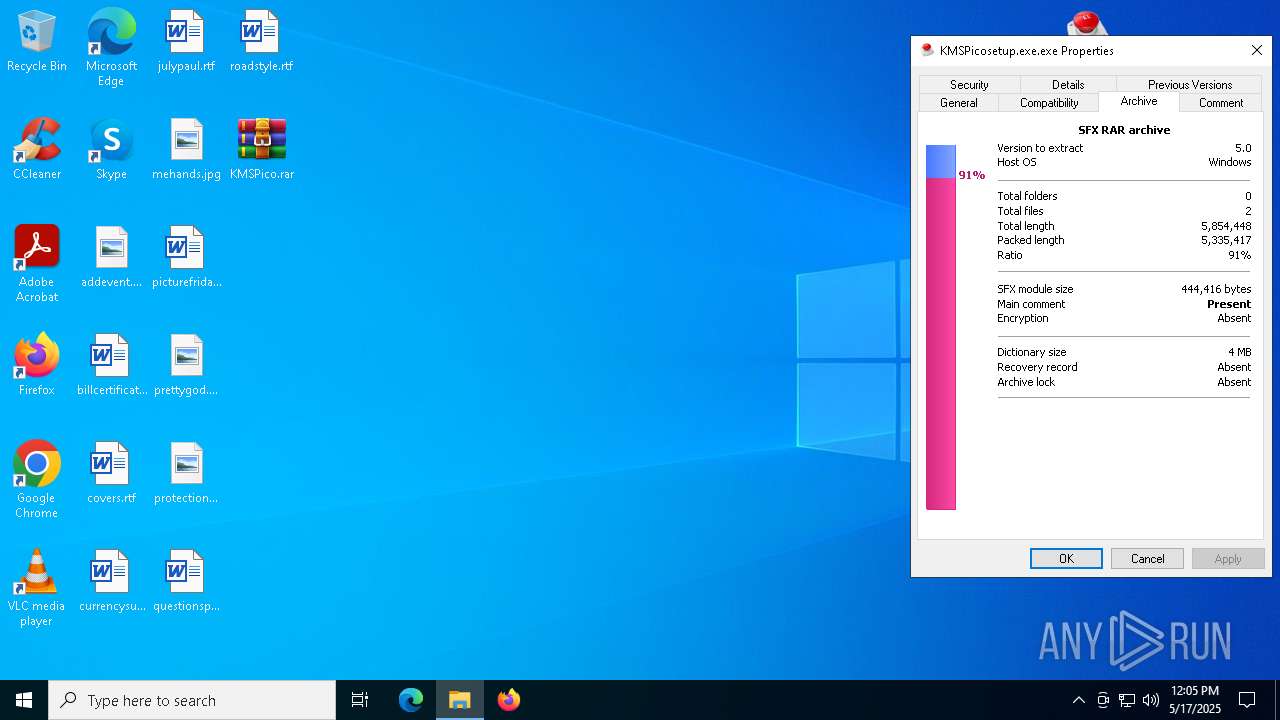Viewport: 1280px width, 720px height.
Task: Switch to the Details tab
Action: click(x=1068, y=85)
